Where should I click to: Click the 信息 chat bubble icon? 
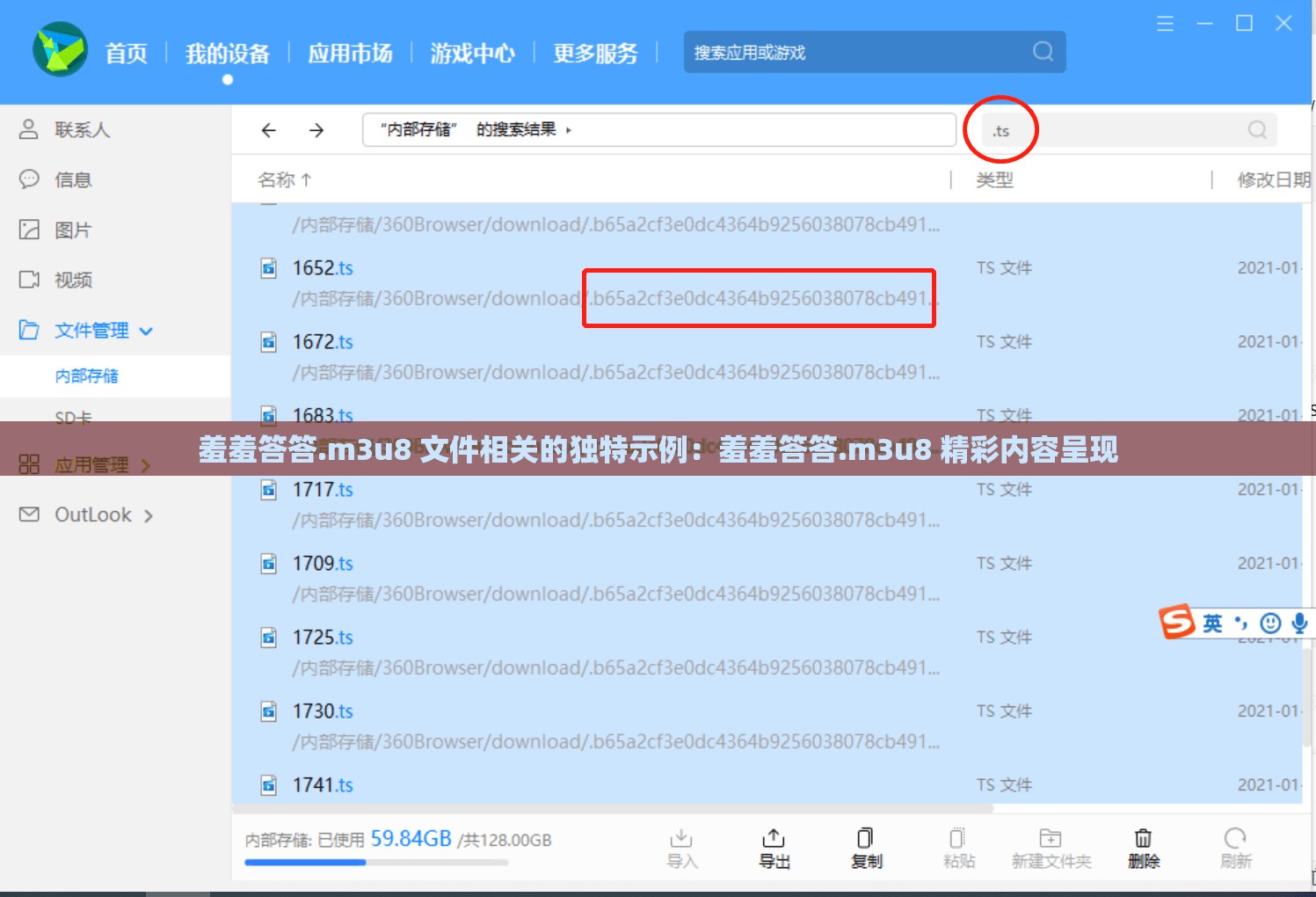pos(29,179)
